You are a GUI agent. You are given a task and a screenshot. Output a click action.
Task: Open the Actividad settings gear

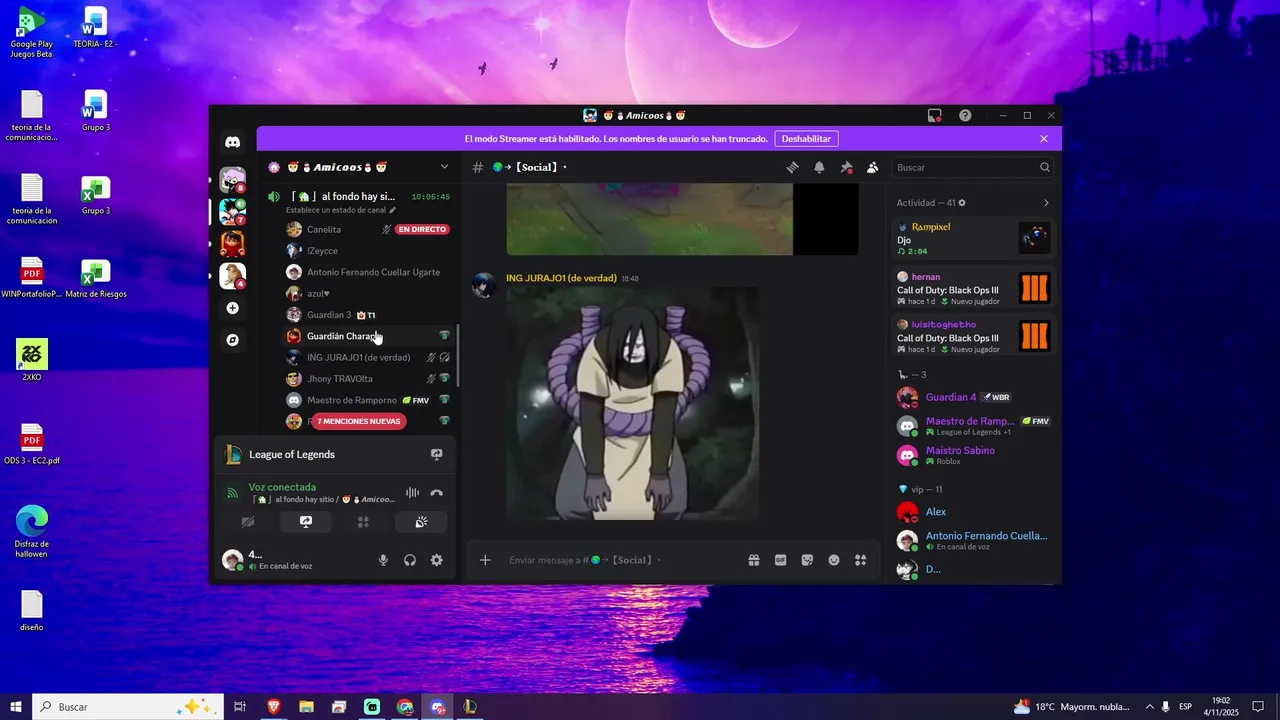point(962,203)
